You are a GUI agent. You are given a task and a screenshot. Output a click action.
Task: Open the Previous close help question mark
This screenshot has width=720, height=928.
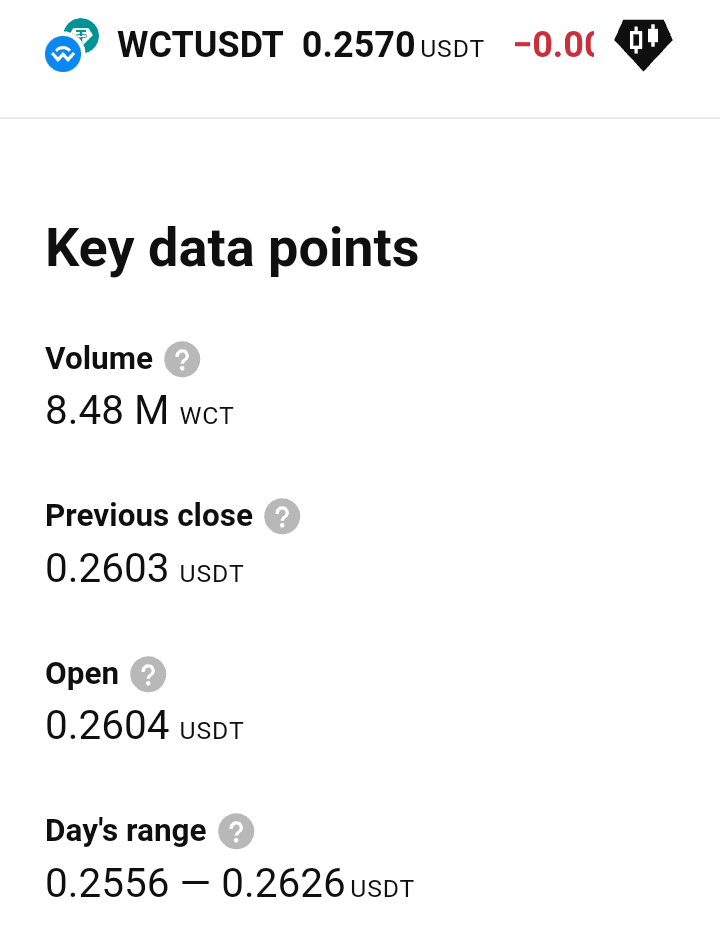pyautogui.click(x=282, y=516)
